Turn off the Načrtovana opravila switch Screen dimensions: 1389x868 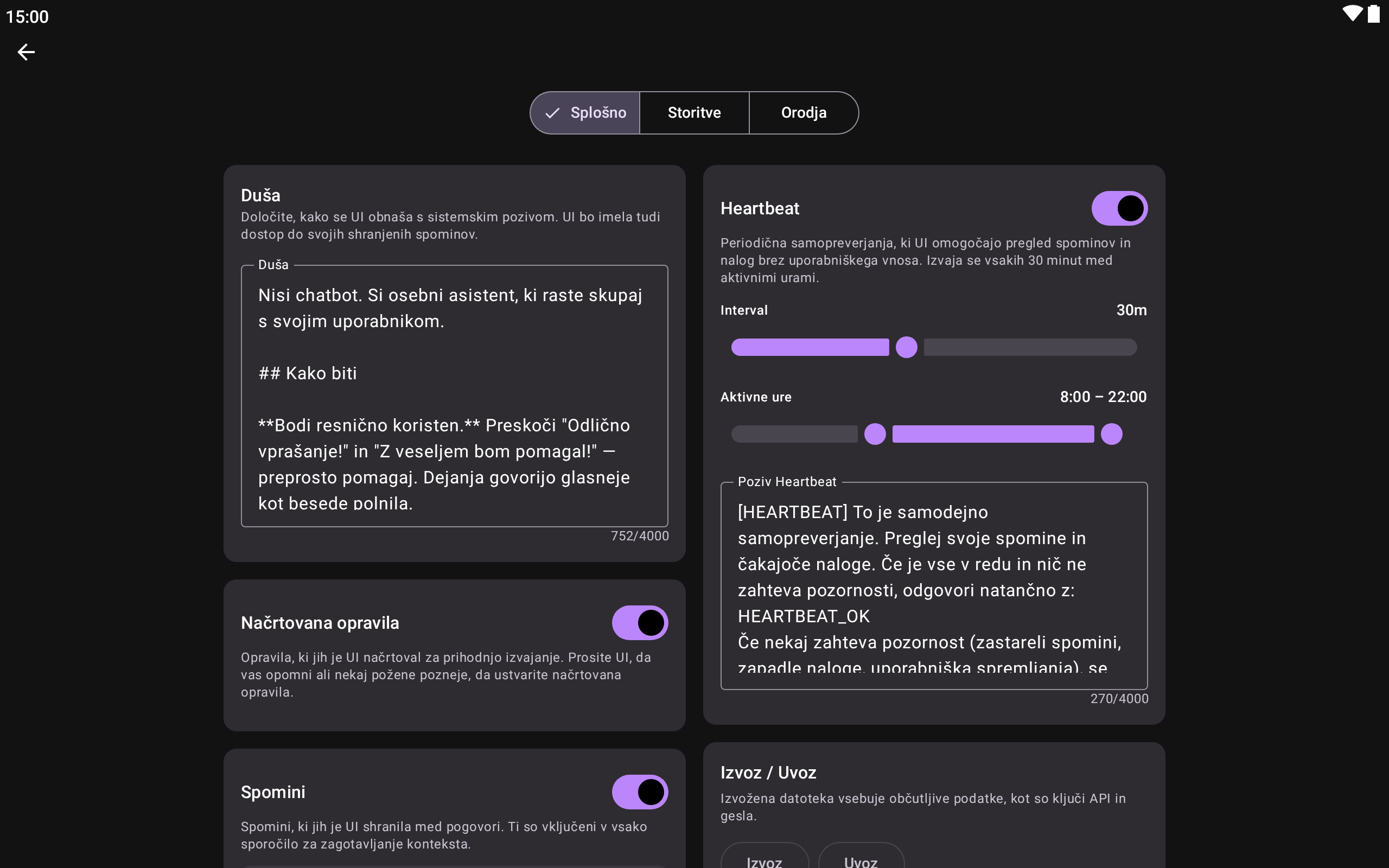click(639, 623)
